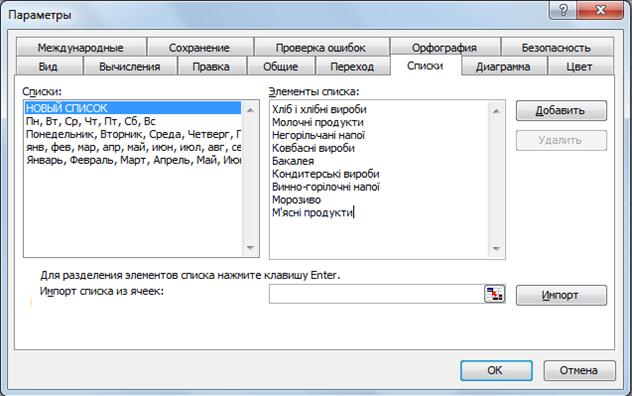Click down arrow of Списки scrollbar
The height and width of the screenshot is (396, 632).
pyautogui.click(x=250, y=248)
